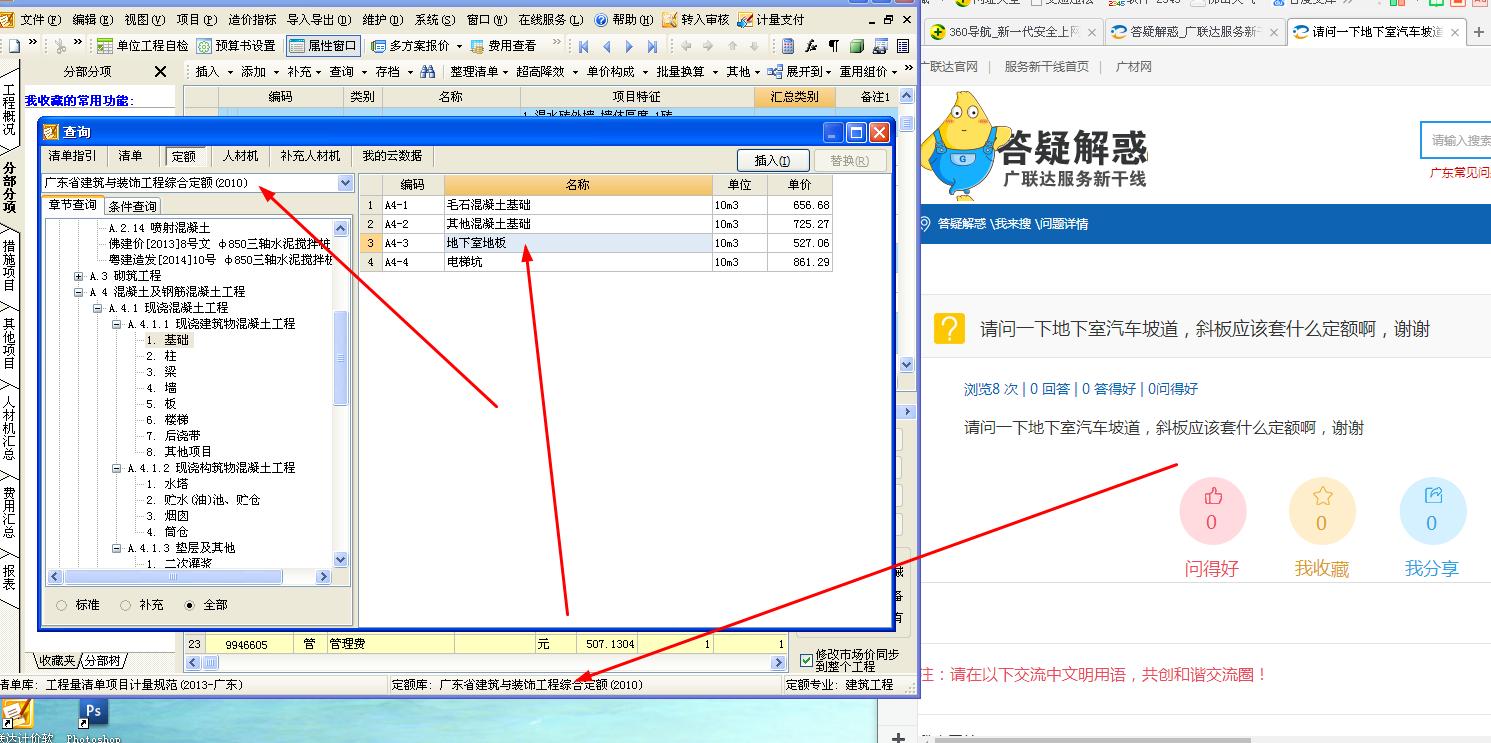Launch Photoshop from the desktop shortcut
The image size is (1491, 743).
(x=93, y=721)
